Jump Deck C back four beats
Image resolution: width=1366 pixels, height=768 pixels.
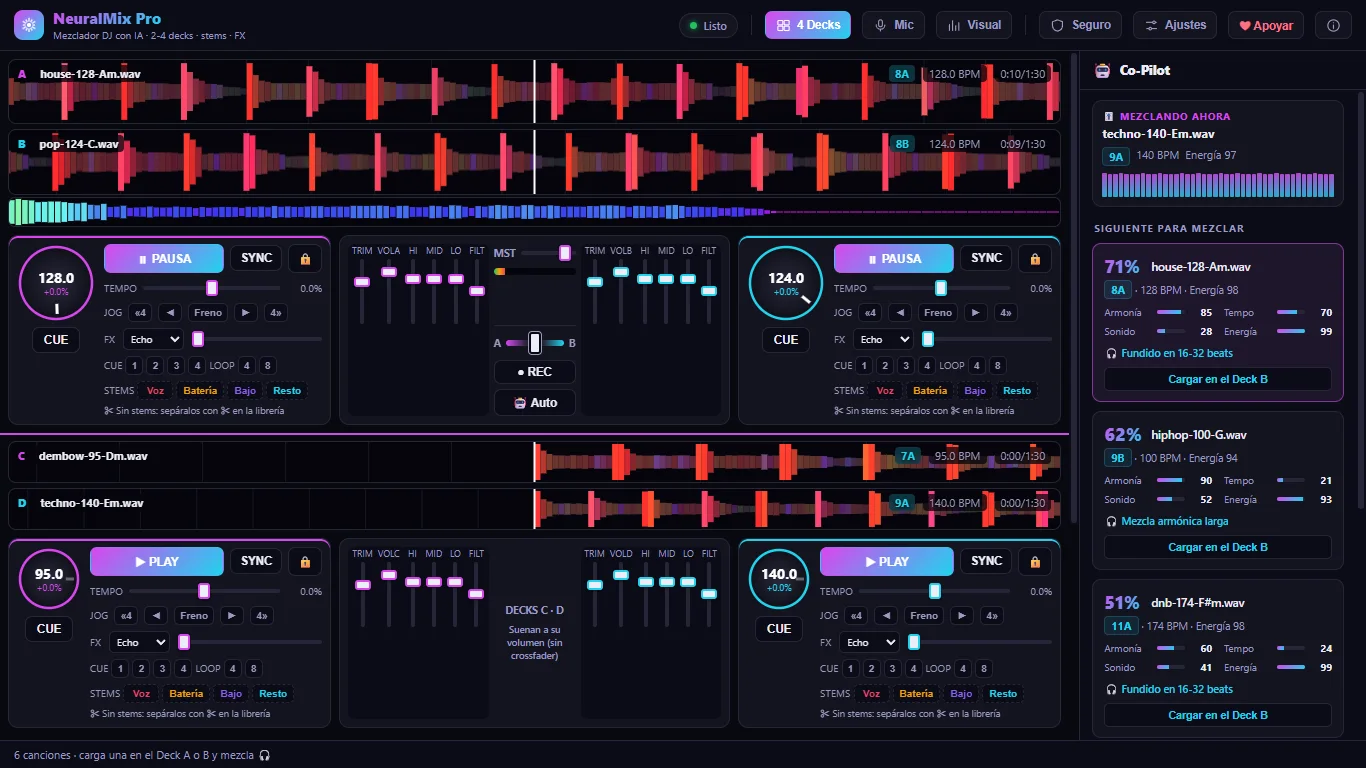pyautogui.click(x=126, y=616)
